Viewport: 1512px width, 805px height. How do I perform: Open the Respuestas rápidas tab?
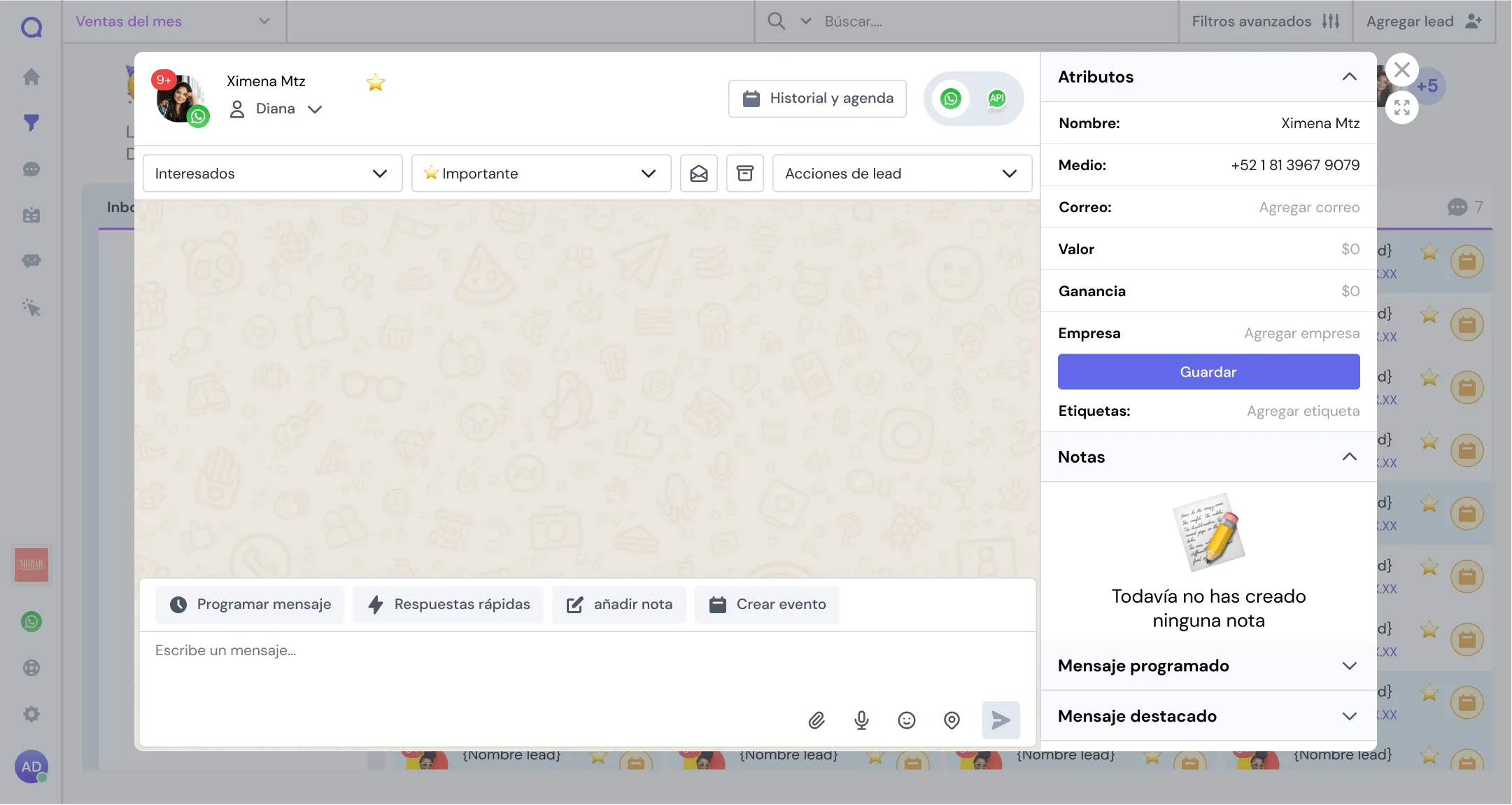tap(448, 605)
